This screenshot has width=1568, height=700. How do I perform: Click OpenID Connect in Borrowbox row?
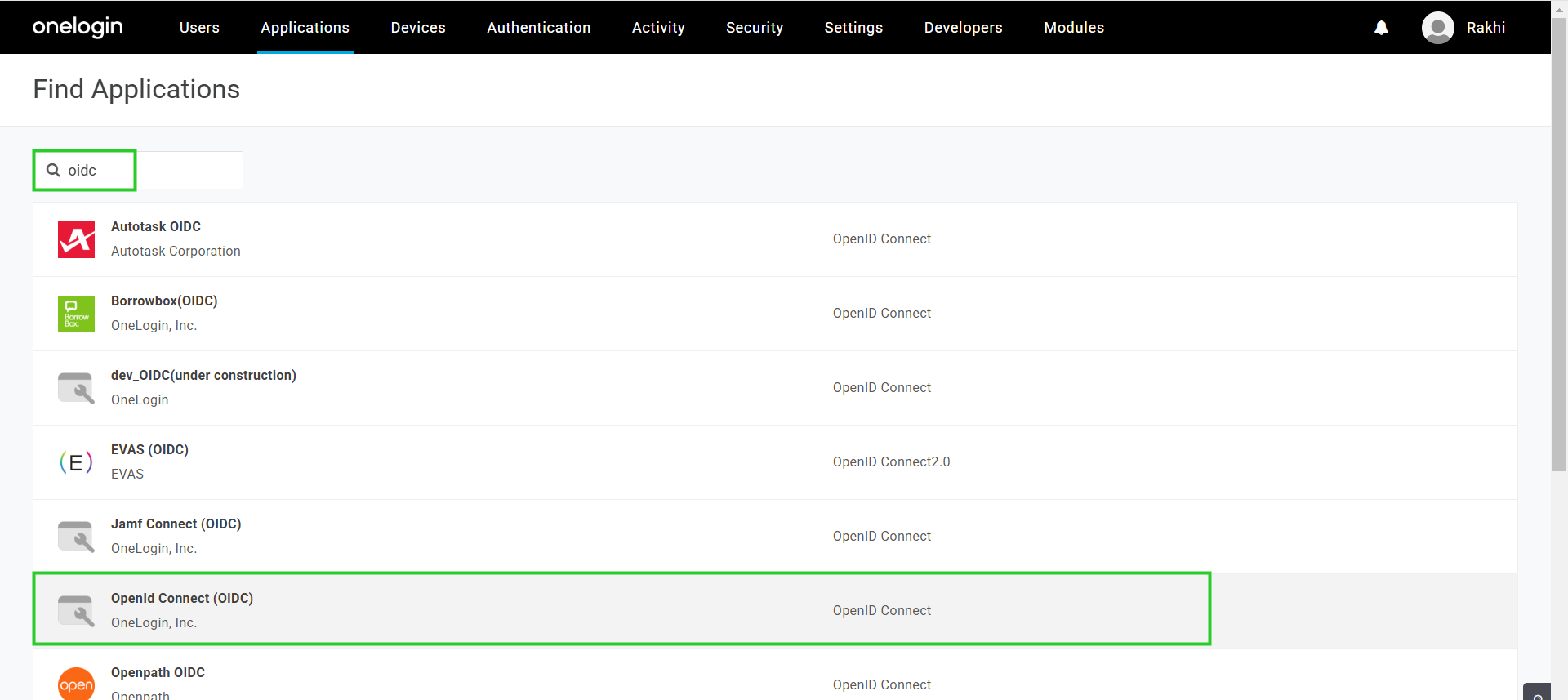881,314
